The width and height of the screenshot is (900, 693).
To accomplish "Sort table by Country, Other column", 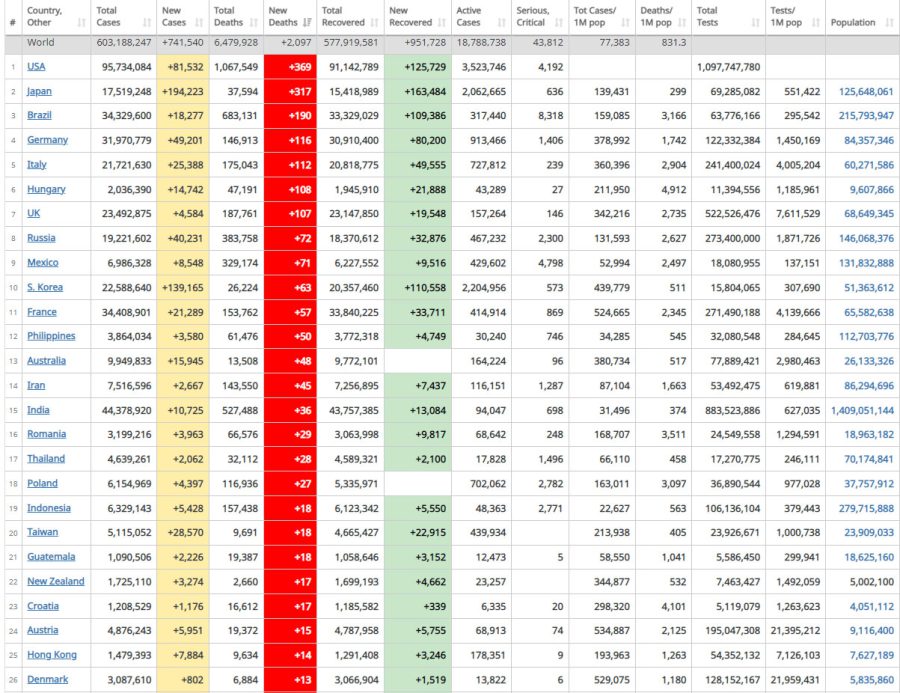I will coord(56,17).
